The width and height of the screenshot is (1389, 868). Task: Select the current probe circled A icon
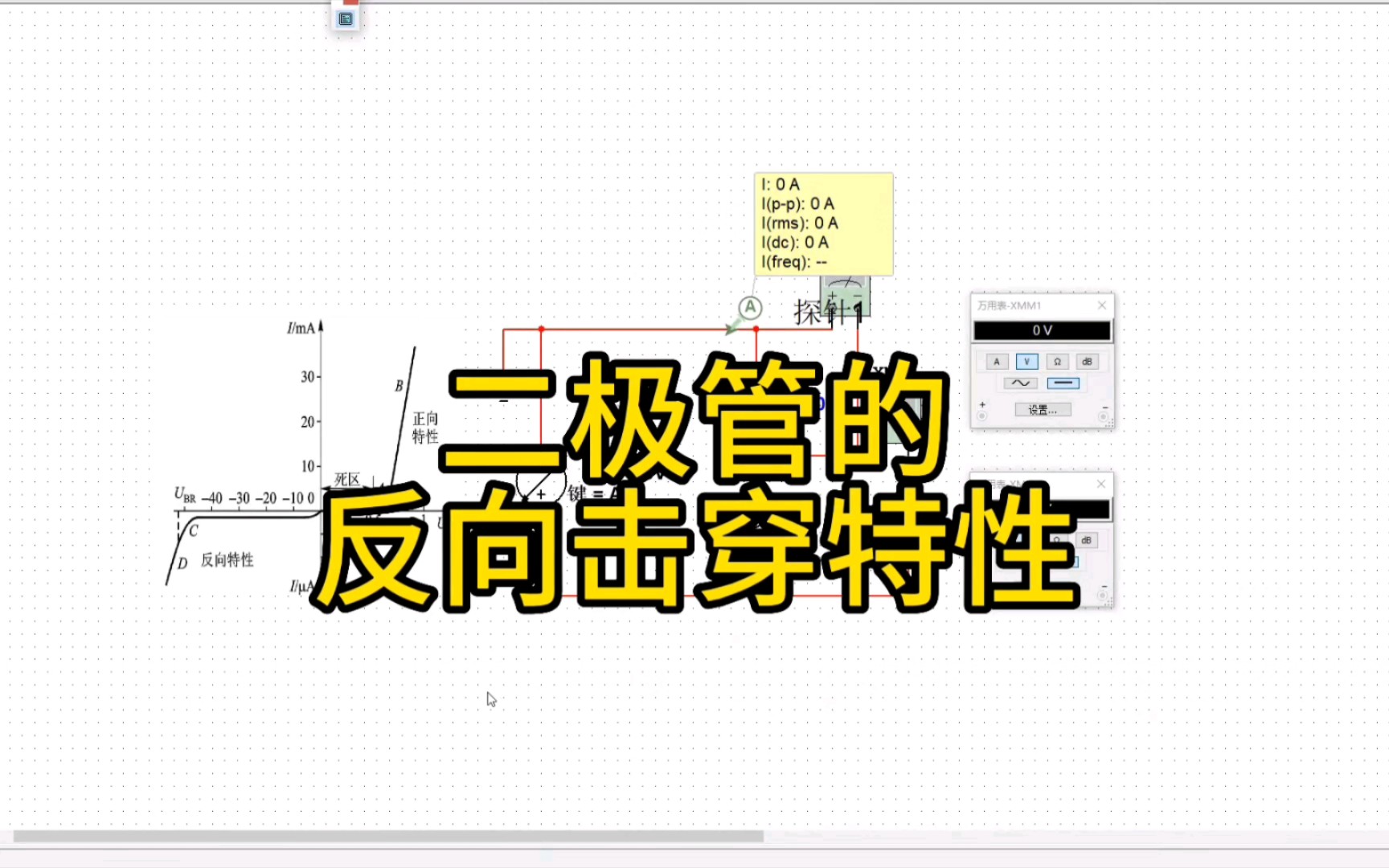(750, 307)
